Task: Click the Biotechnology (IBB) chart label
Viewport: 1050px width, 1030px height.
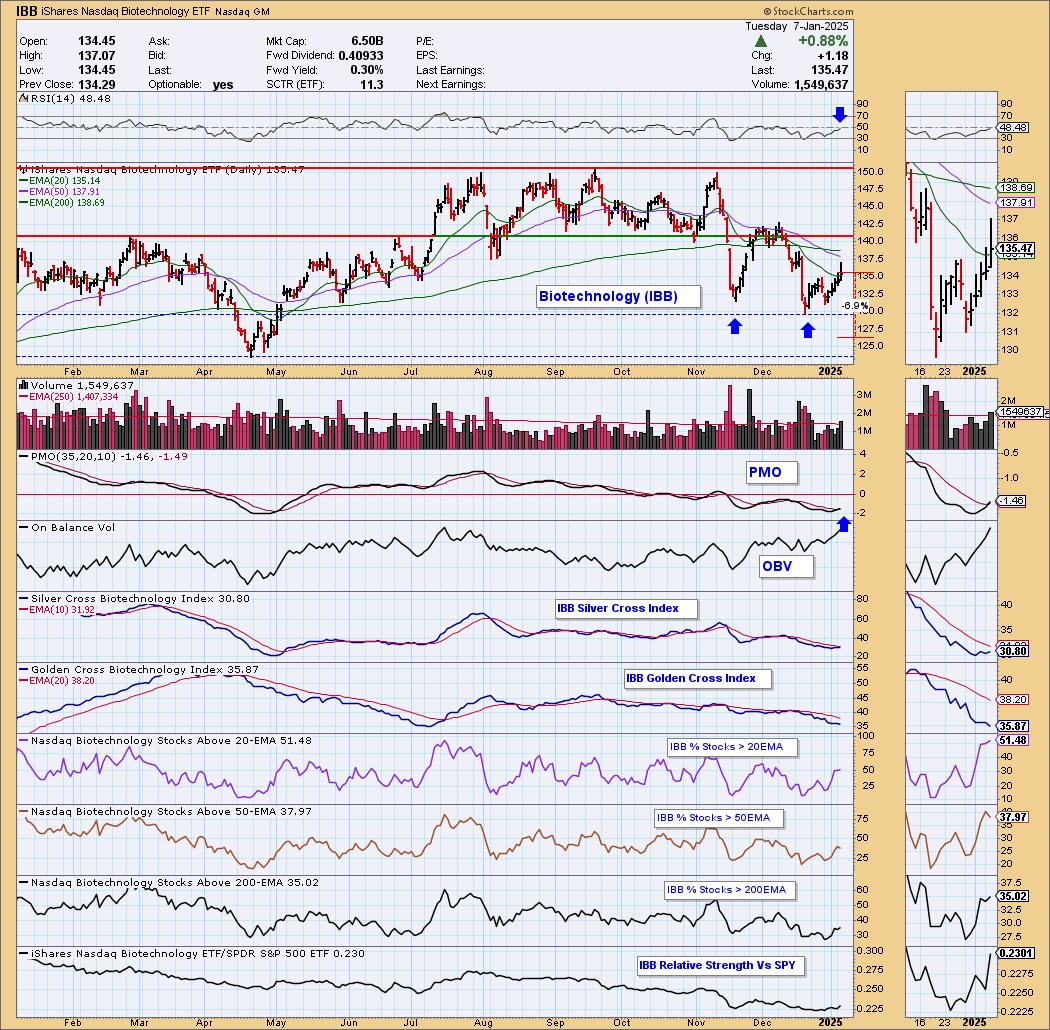Action: pos(618,296)
